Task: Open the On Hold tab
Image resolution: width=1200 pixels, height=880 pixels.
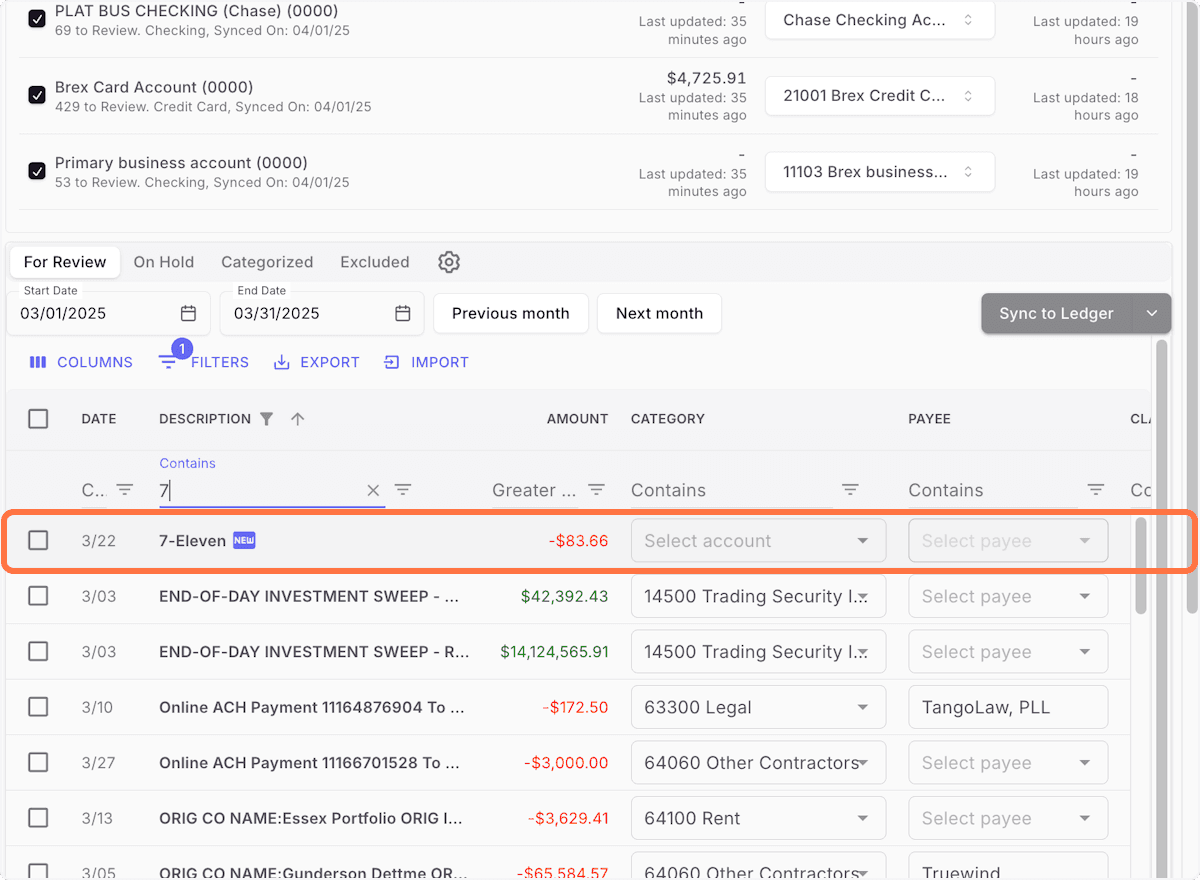Action: coord(163,261)
